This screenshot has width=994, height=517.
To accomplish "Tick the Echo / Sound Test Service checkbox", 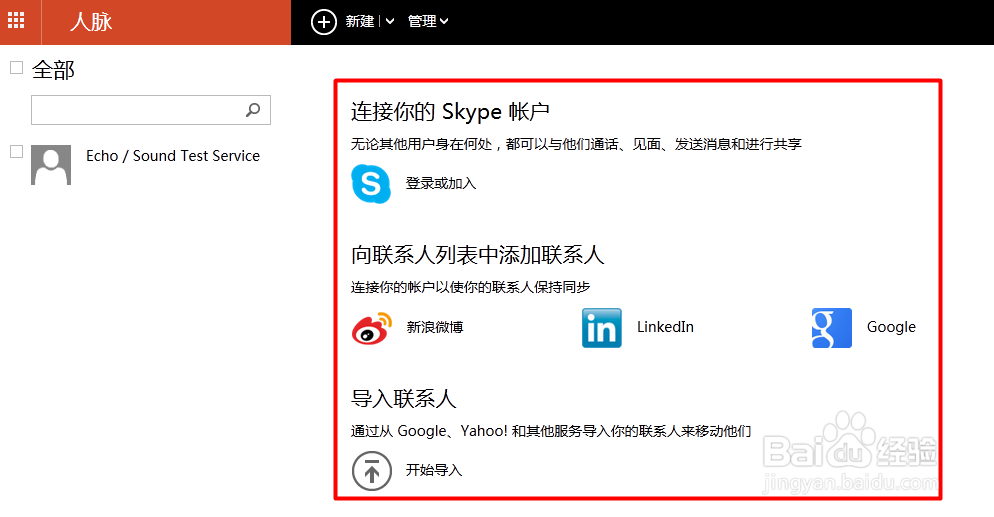I will [x=16, y=152].
